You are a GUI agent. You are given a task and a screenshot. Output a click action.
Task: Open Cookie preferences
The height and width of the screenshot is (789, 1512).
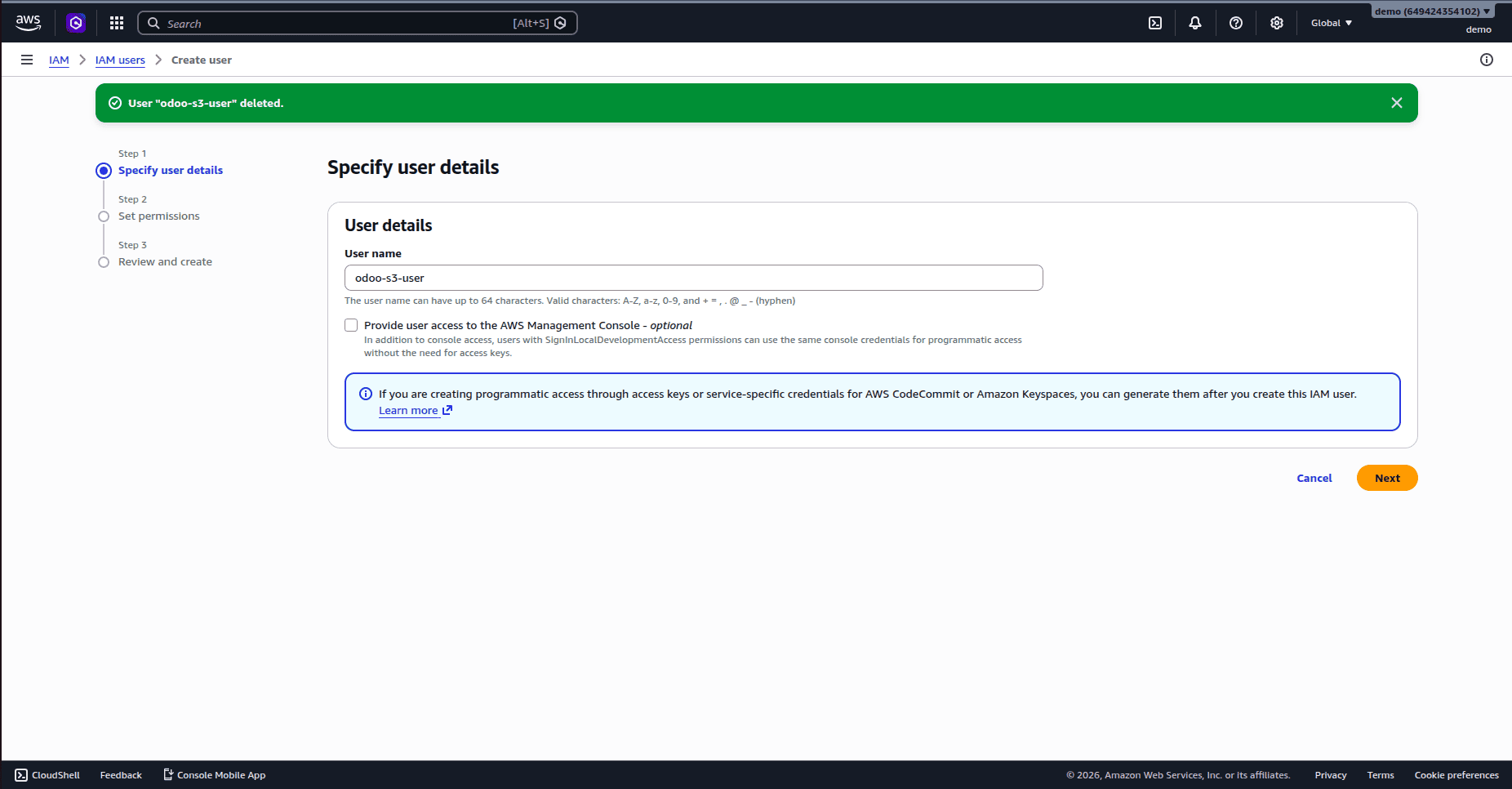(x=1456, y=775)
